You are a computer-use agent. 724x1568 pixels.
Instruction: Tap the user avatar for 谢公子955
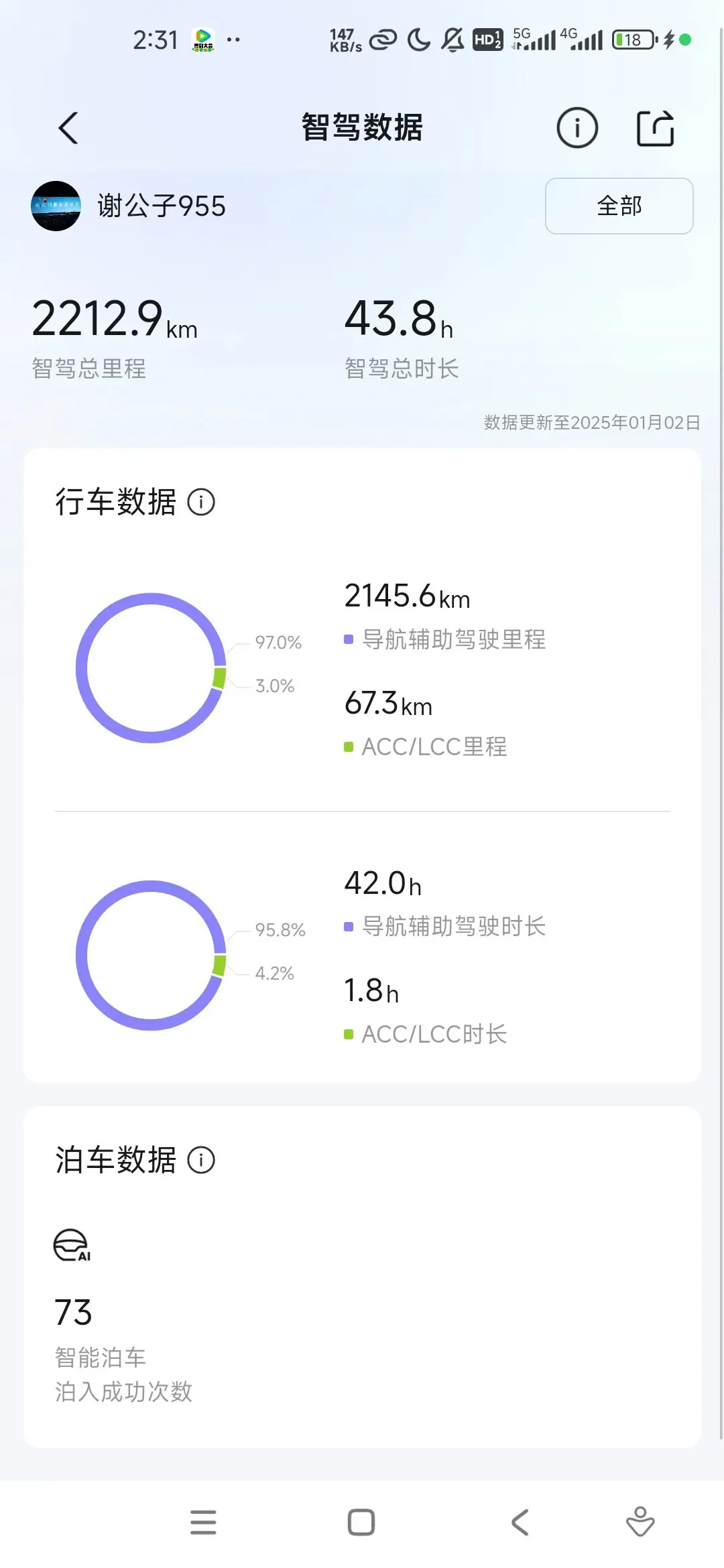56,206
